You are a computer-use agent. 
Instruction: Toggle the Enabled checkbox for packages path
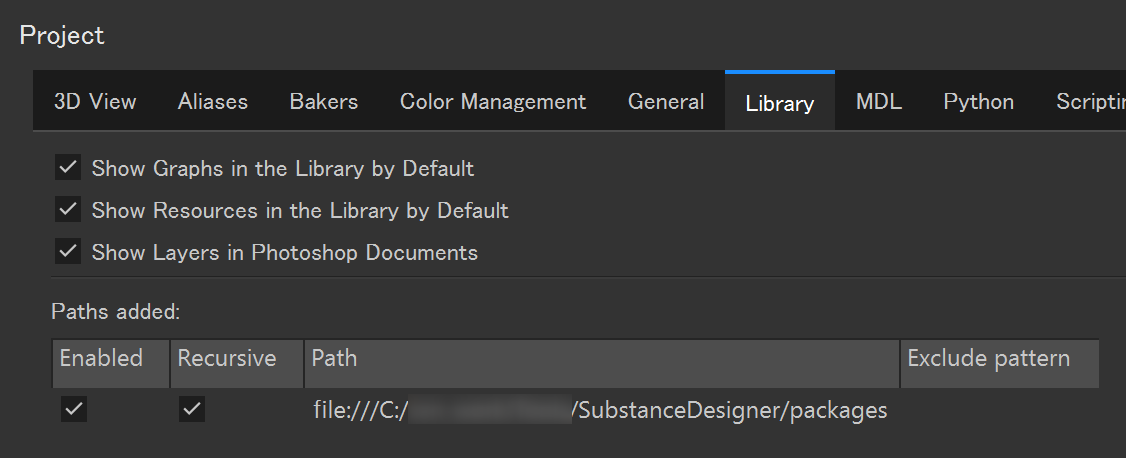[x=74, y=409]
